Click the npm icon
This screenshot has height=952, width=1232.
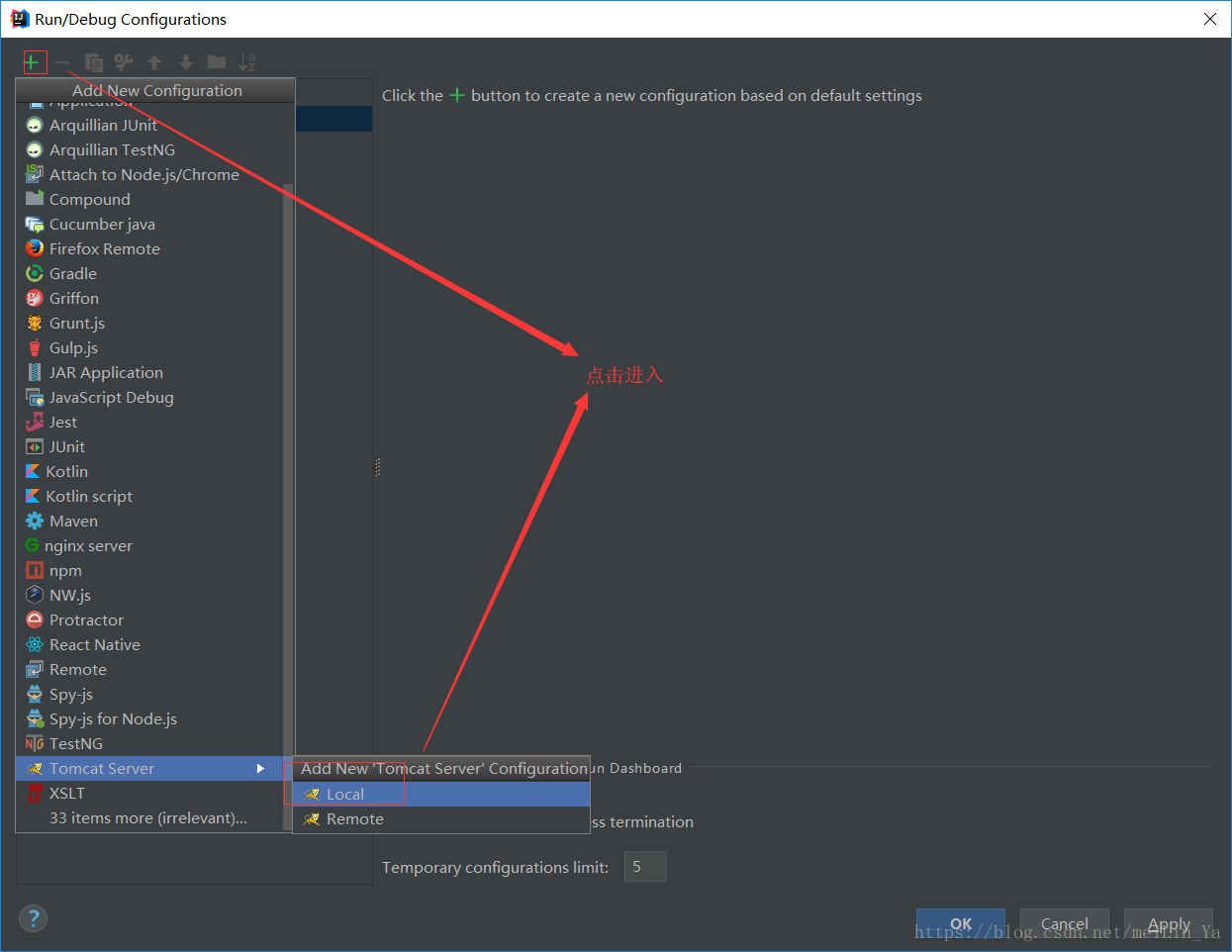tap(35, 570)
